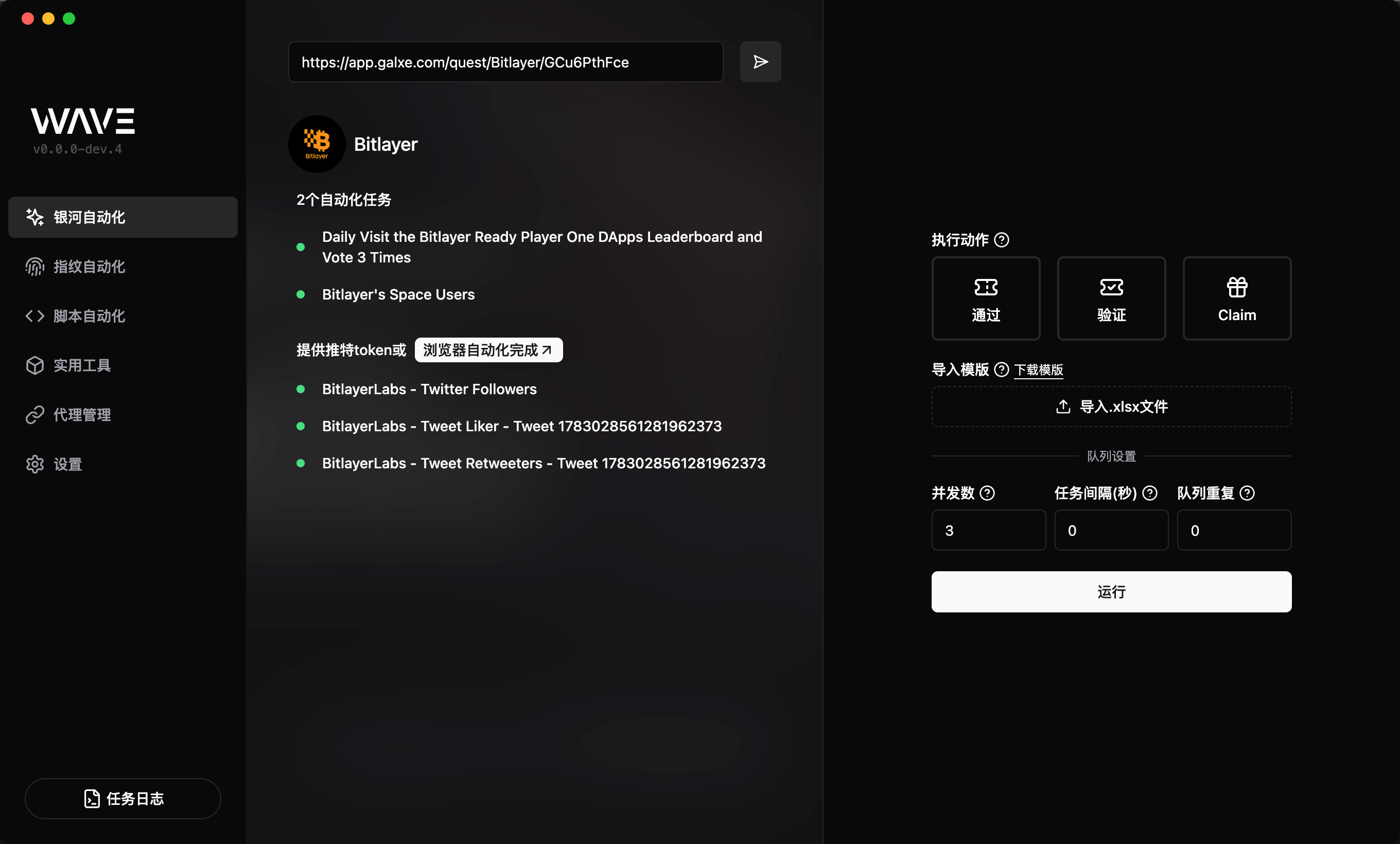Click help icon beside 并发数 label
This screenshot has width=1400, height=844.
click(988, 493)
